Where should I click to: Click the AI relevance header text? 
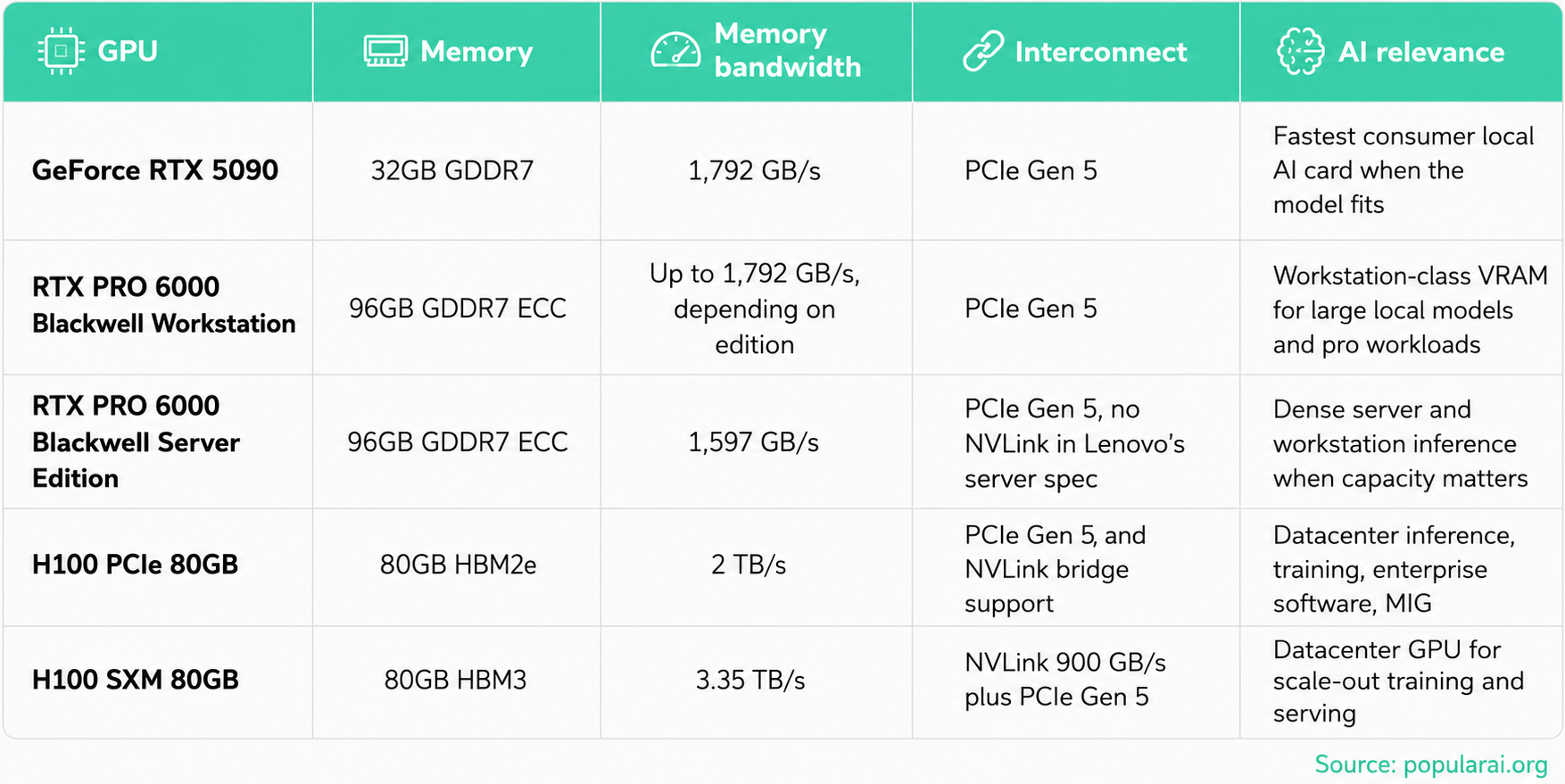[1421, 52]
